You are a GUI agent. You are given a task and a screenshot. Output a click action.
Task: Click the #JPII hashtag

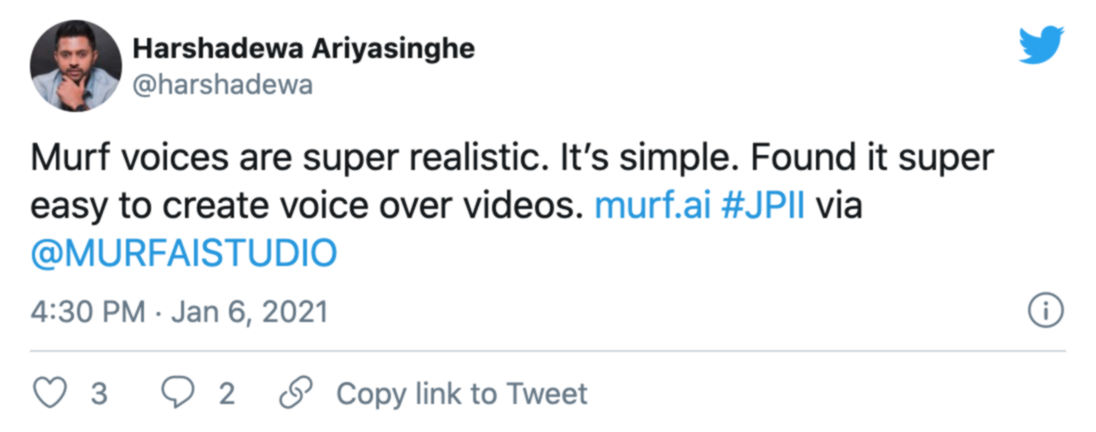763,207
